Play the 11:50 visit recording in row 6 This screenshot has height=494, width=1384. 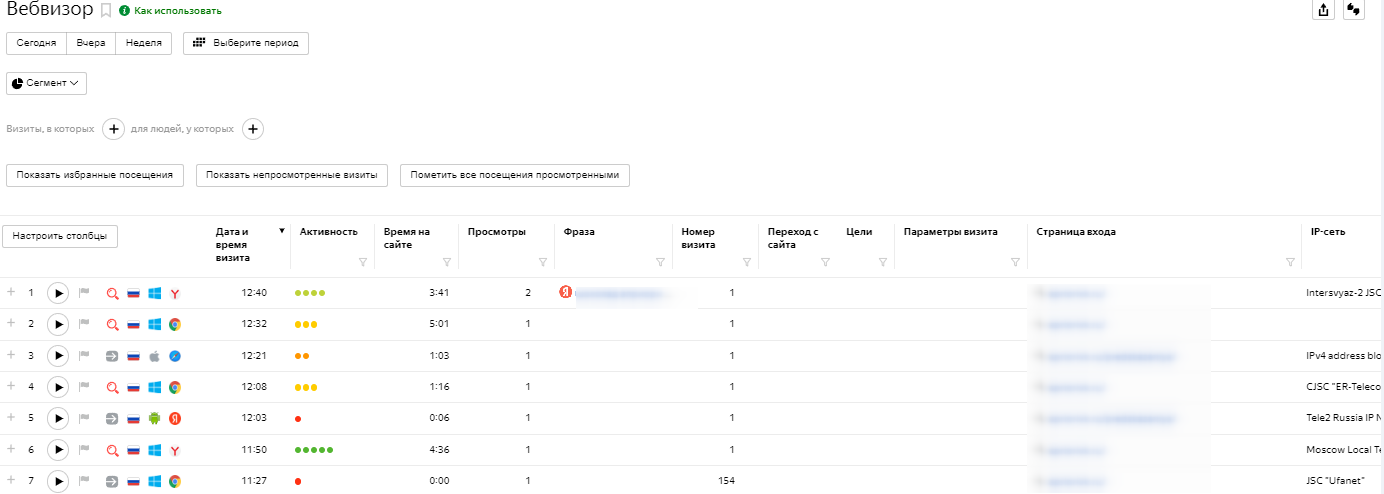click(58, 450)
